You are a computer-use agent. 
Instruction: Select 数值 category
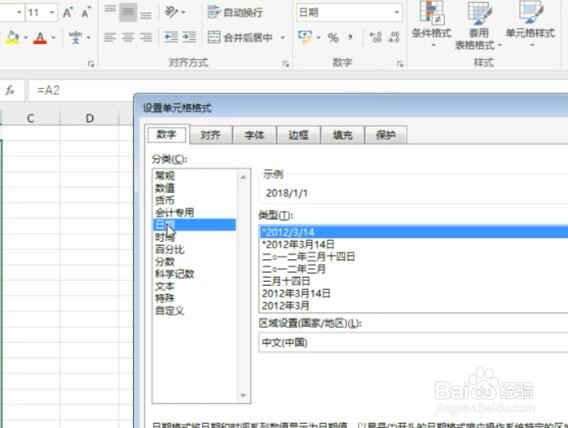click(x=165, y=188)
